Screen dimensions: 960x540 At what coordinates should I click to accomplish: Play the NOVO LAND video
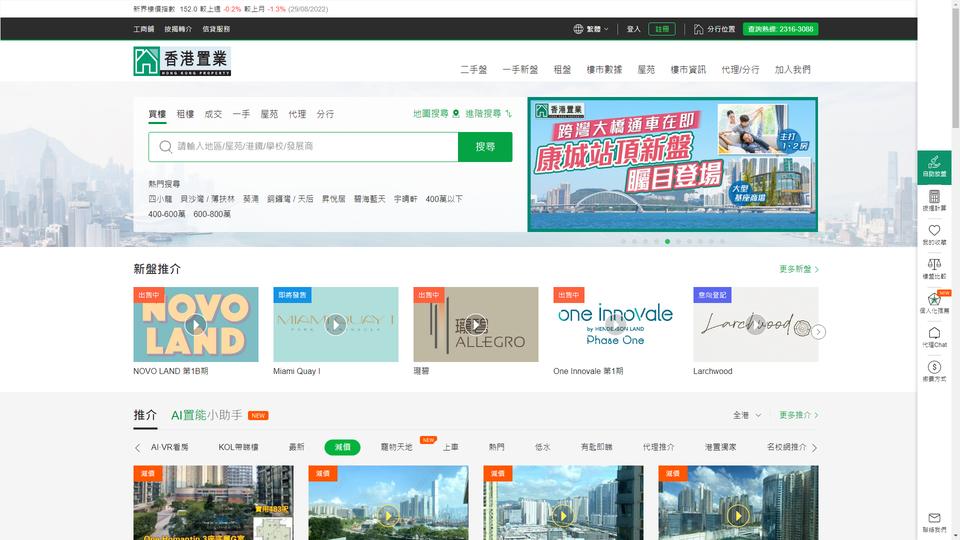[195, 324]
